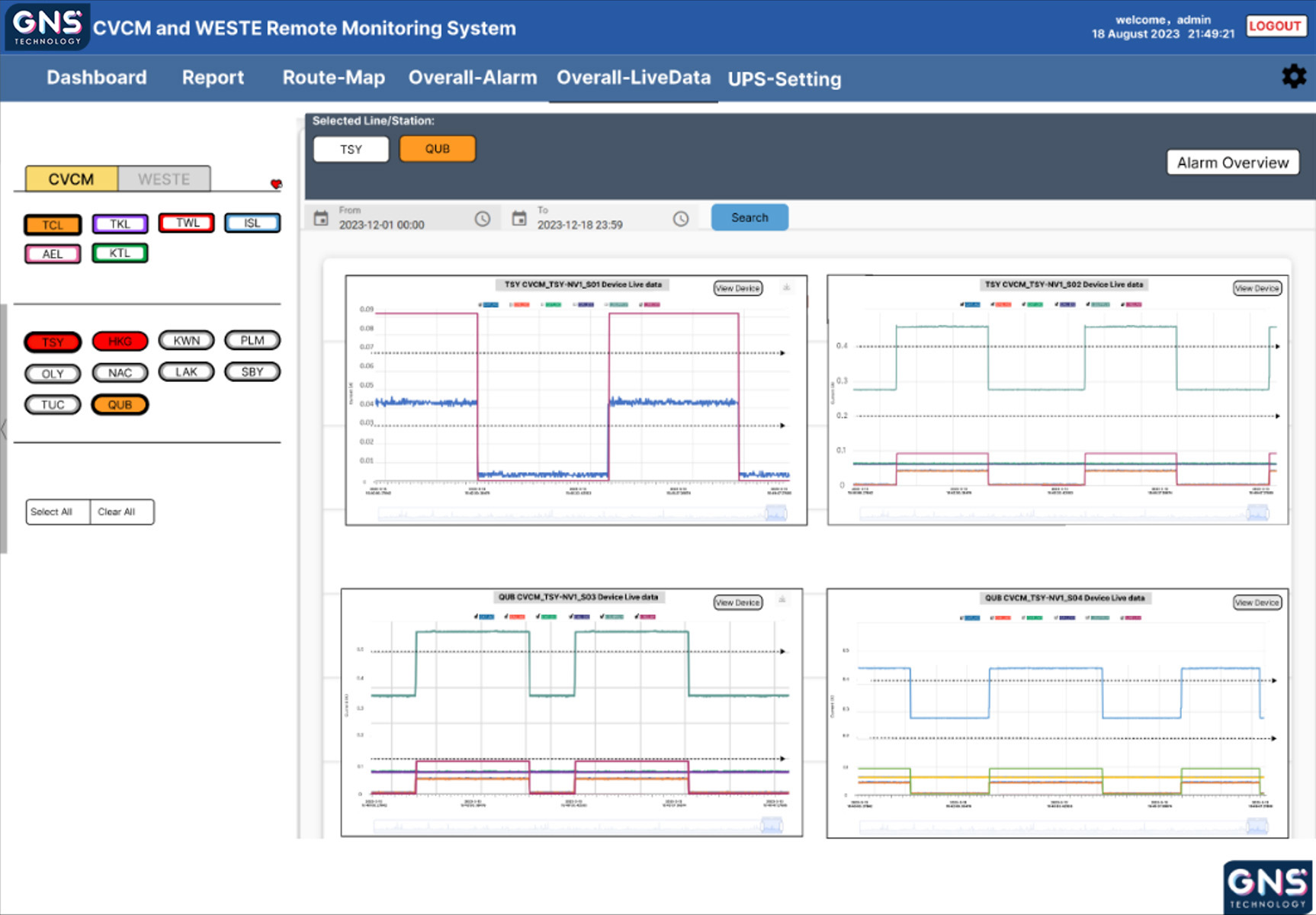
Task: Click the blue Search button
Action: pos(749,217)
